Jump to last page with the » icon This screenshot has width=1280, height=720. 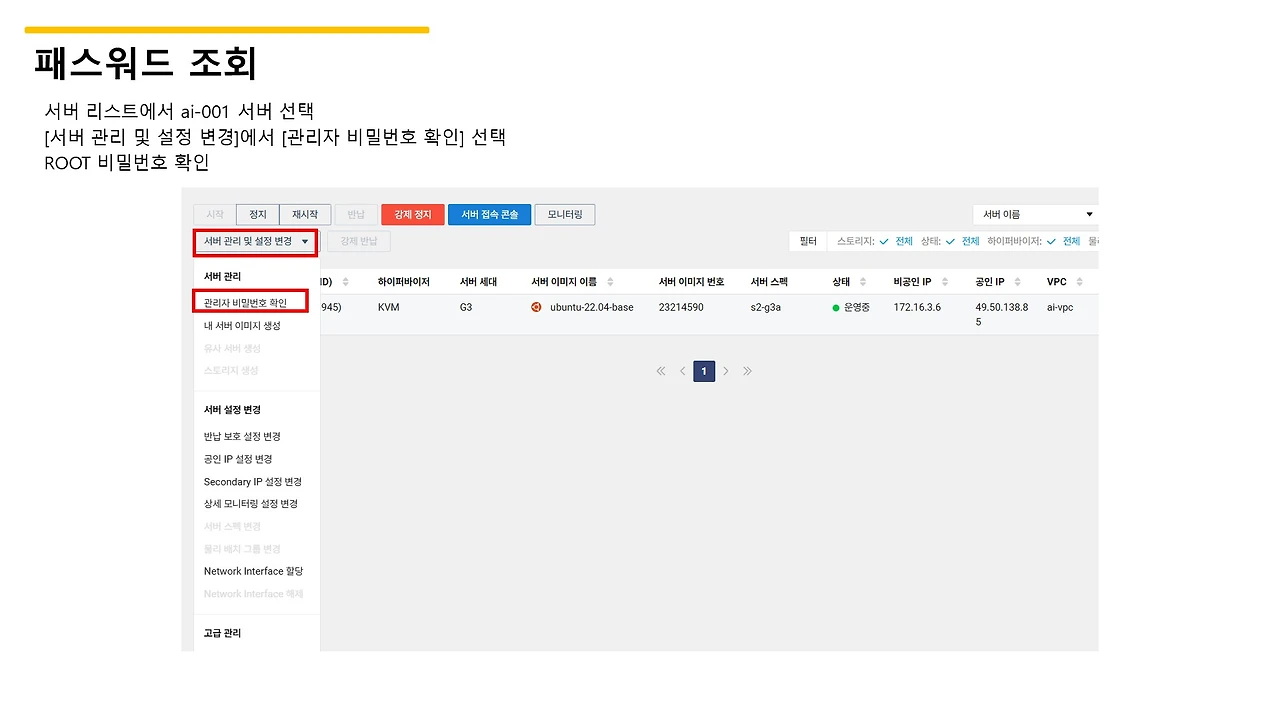tap(747, 371)
